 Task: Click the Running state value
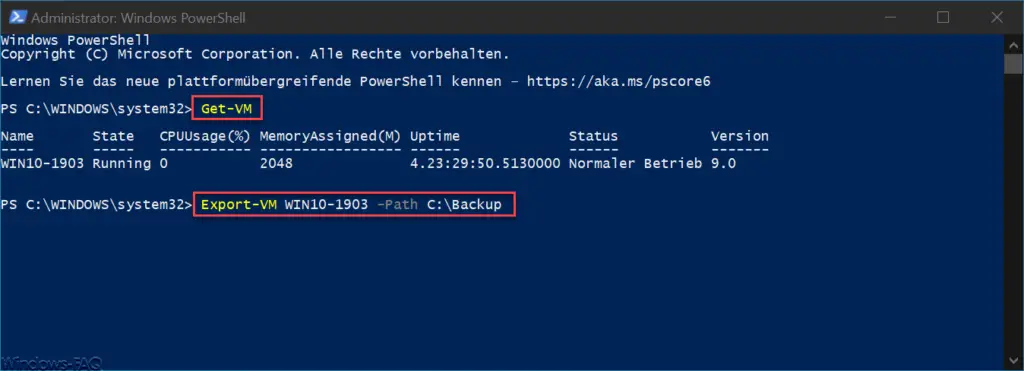[x=121, y=163]
